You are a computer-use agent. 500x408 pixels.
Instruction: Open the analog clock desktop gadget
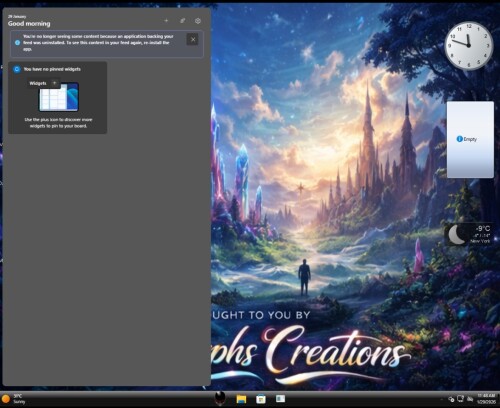469,45
